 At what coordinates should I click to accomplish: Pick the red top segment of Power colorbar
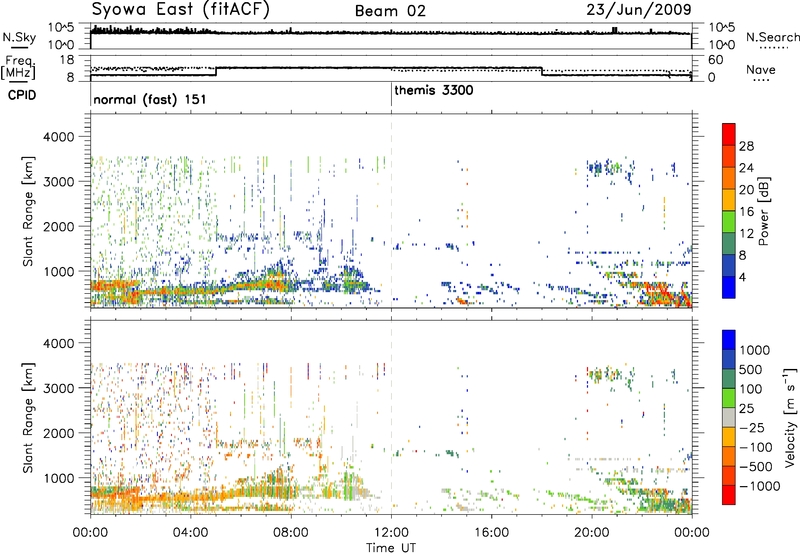coord(729,133)
